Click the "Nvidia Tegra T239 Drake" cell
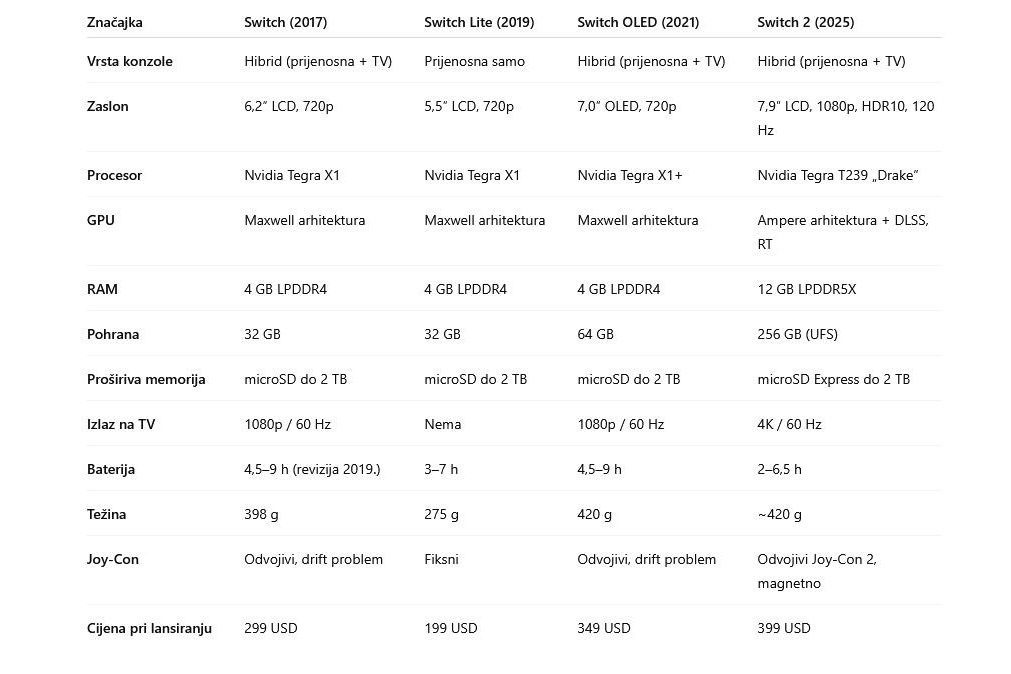1011x674 pixels. [x=837, y=175]
